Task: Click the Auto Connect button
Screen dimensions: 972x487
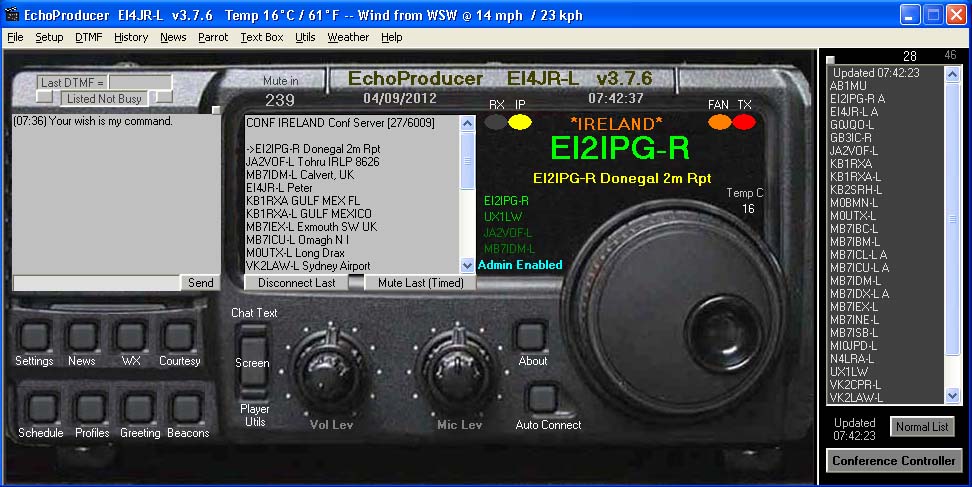Action: [x=543, y=398]
